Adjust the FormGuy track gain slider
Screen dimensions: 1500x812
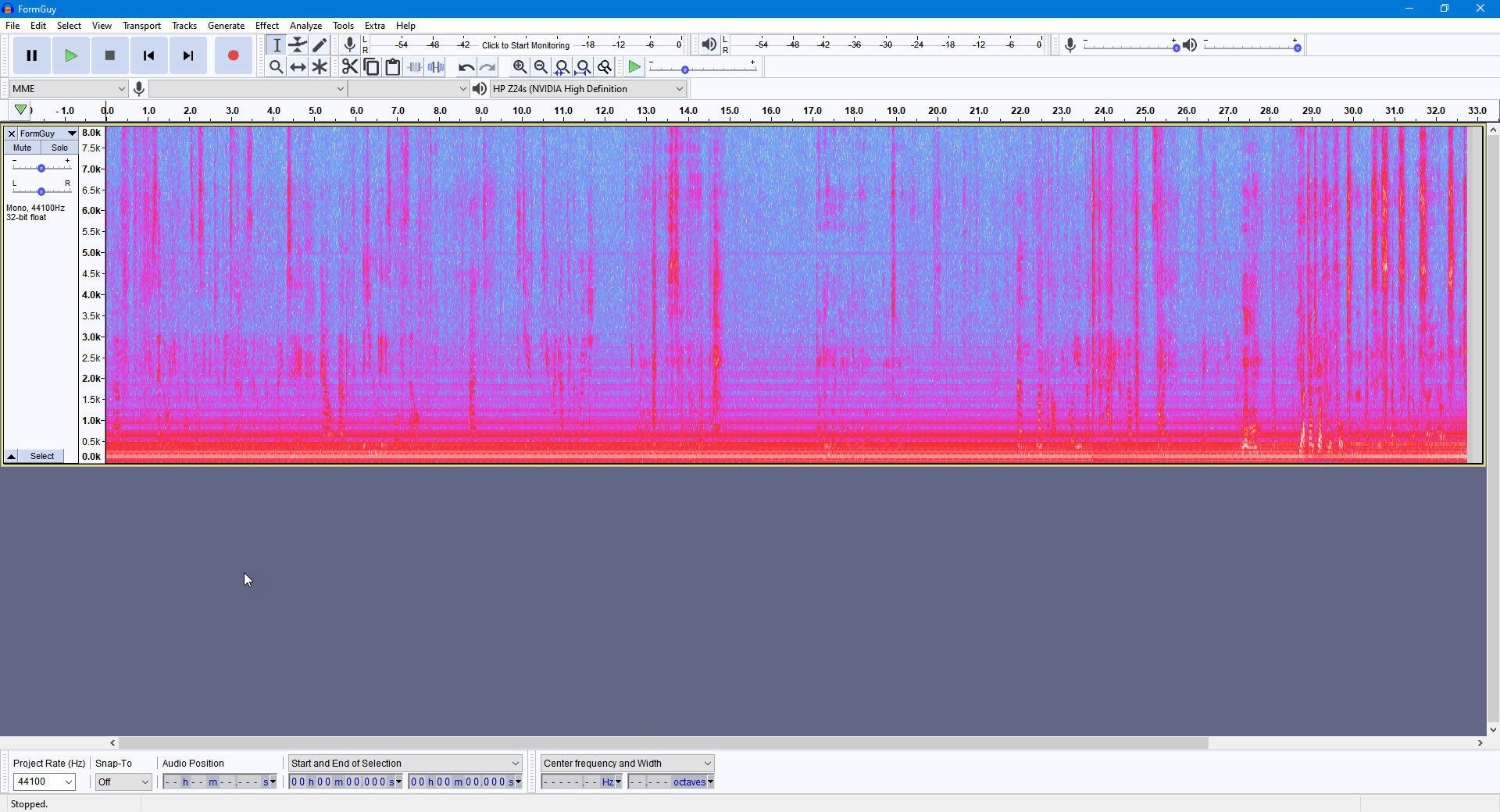tap(41, 168)
